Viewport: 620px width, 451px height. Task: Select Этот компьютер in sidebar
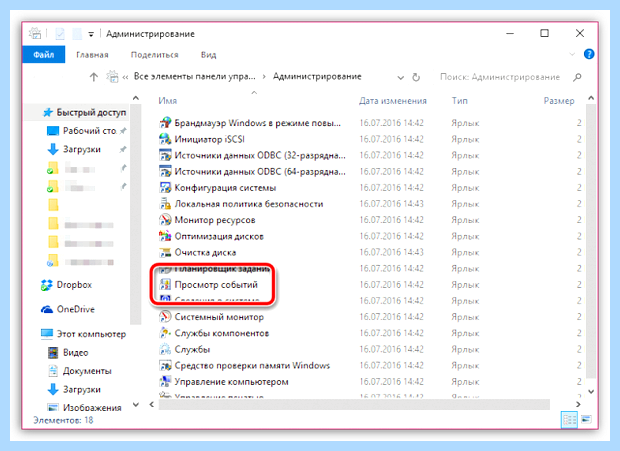tap(83, 334)
